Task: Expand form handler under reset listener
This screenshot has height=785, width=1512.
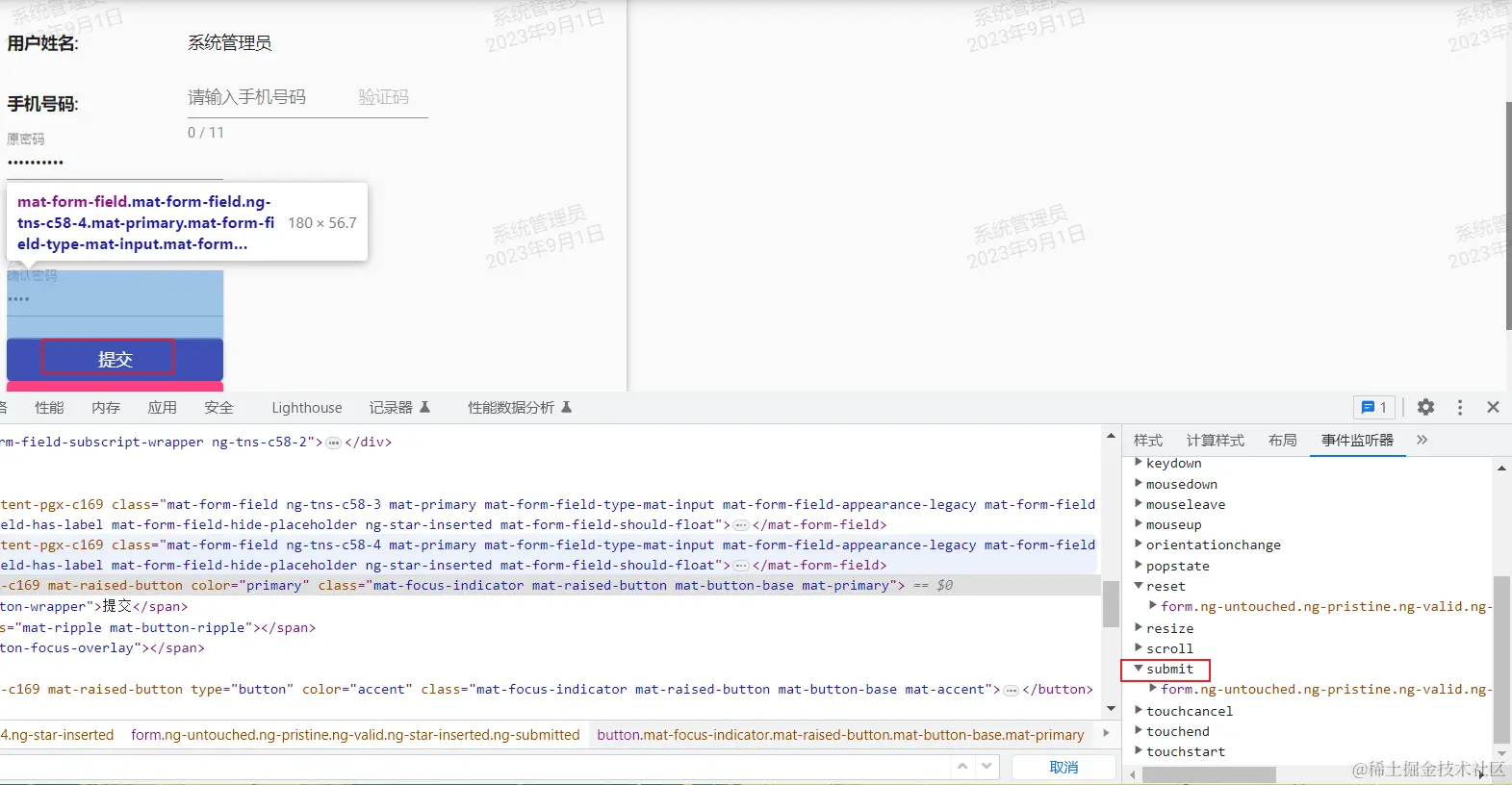Action: click(1153, 606)
